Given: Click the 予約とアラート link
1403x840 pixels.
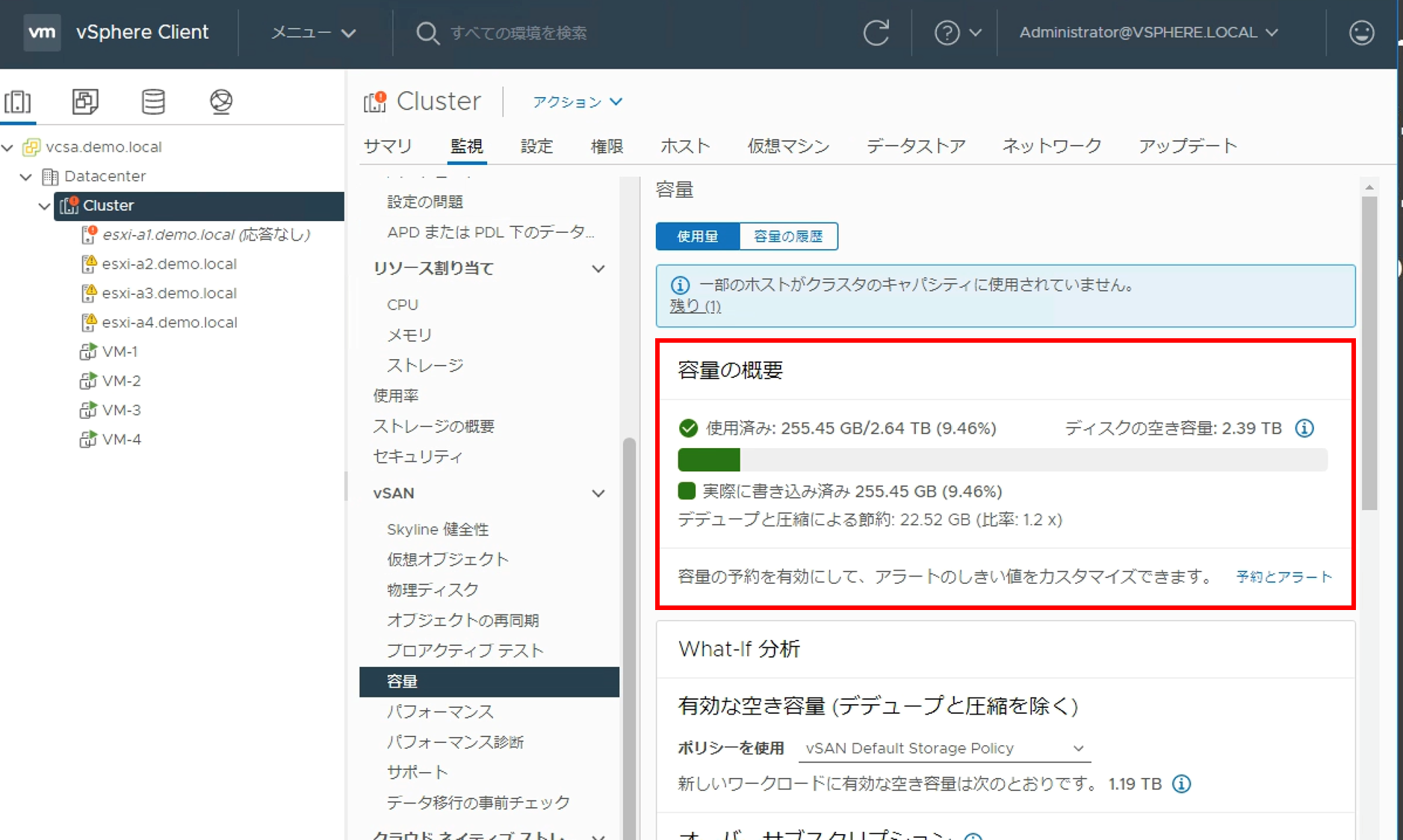Looking at the screenshot, I should tap(1283, 576).
